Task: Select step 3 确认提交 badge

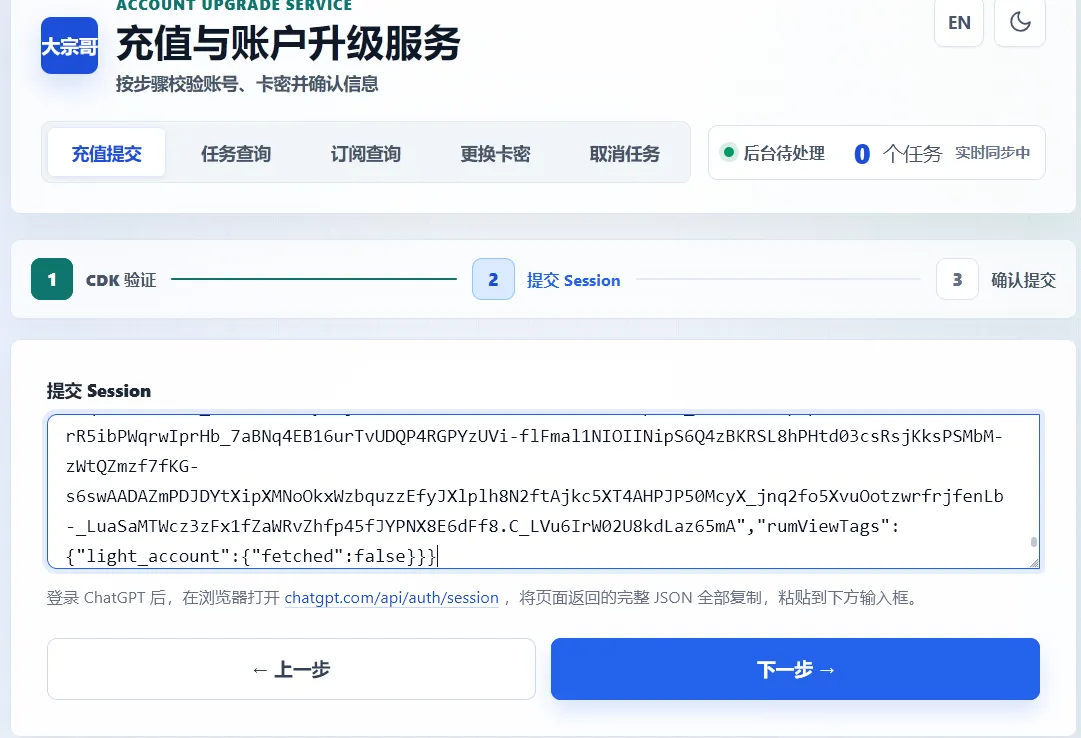Action: pos(957,279)
